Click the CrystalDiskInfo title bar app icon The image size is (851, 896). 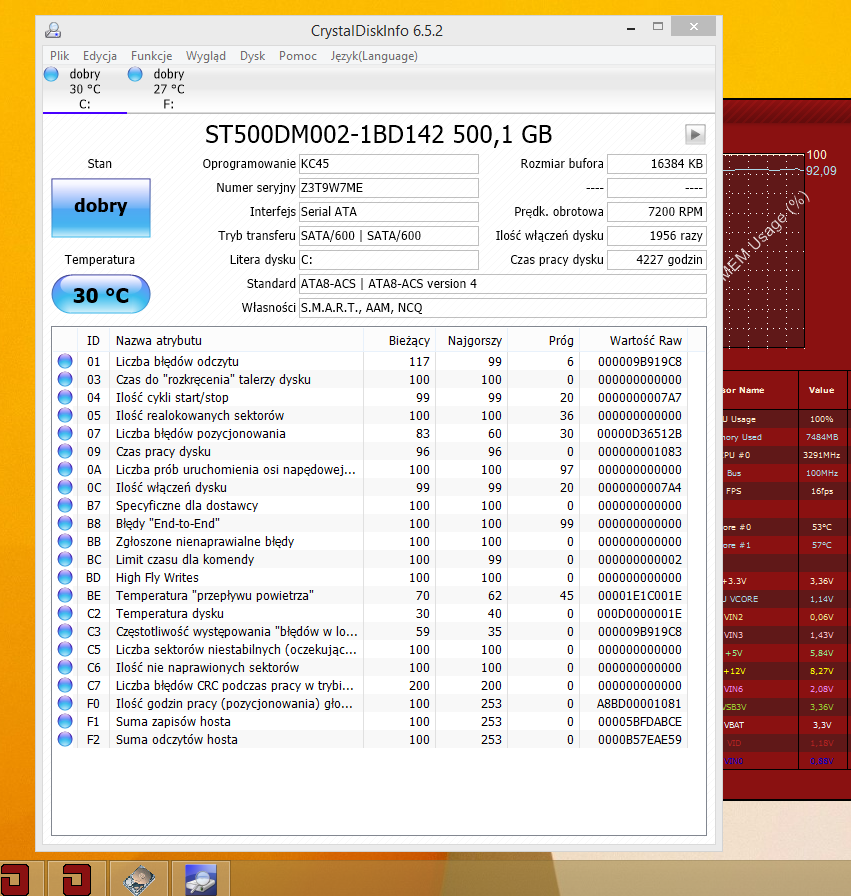pos(53,30)
